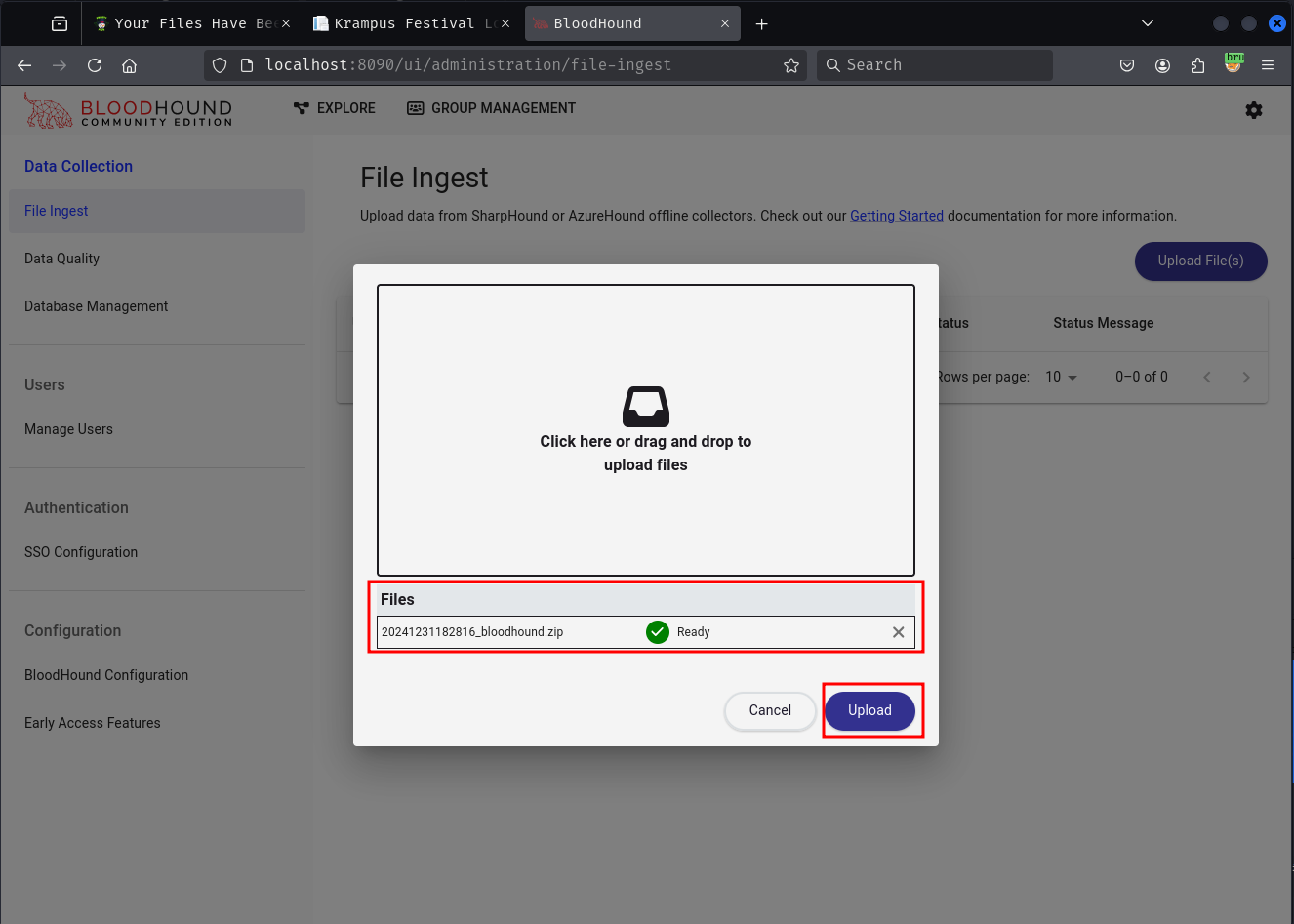The height and width of the screenshot is (924, 1294).
Task: Switch to Krampus Festival tab
Action: tap(404, 23)
